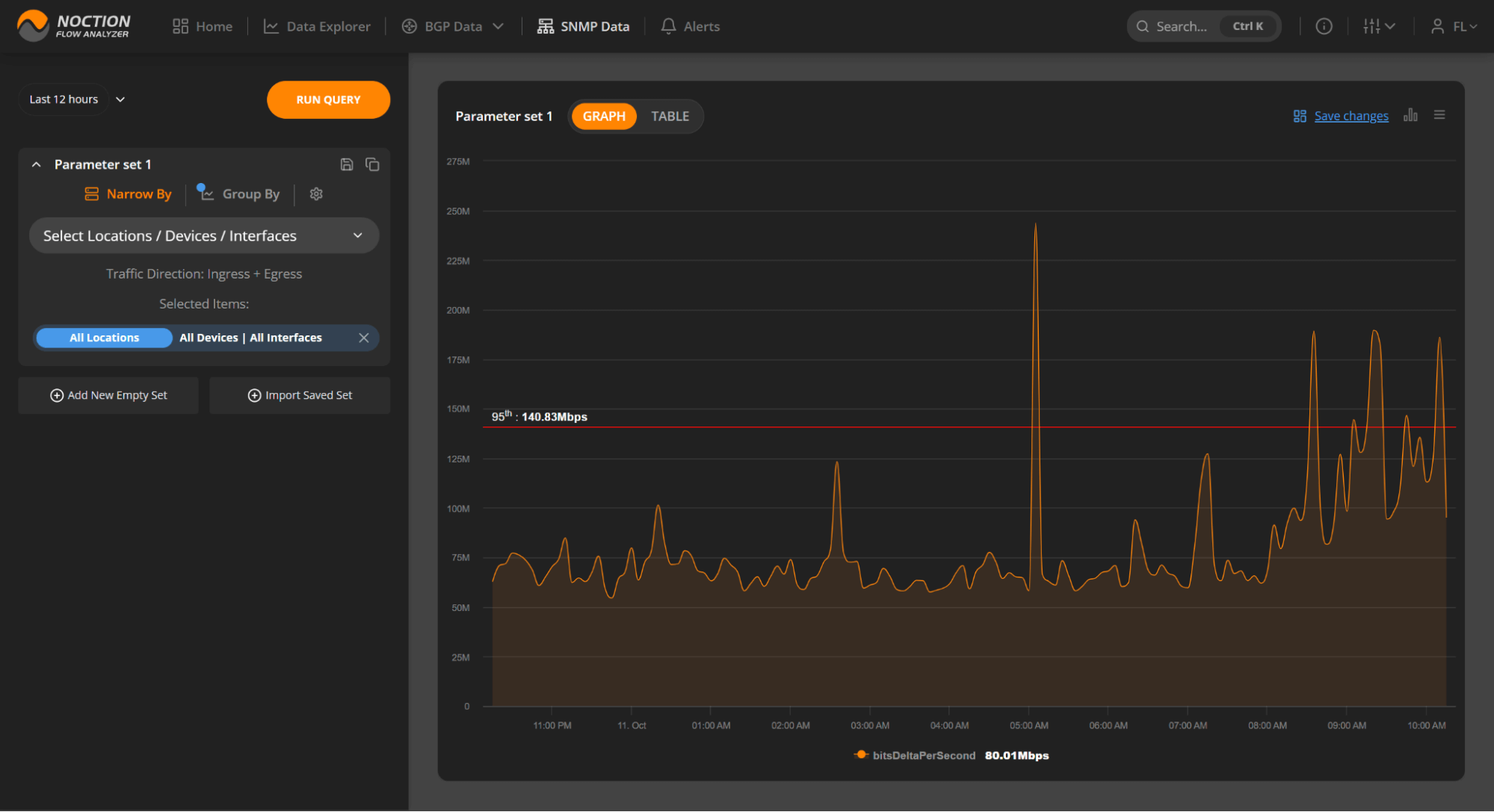Collapse Parameter set 1 panel

(36, 164)
